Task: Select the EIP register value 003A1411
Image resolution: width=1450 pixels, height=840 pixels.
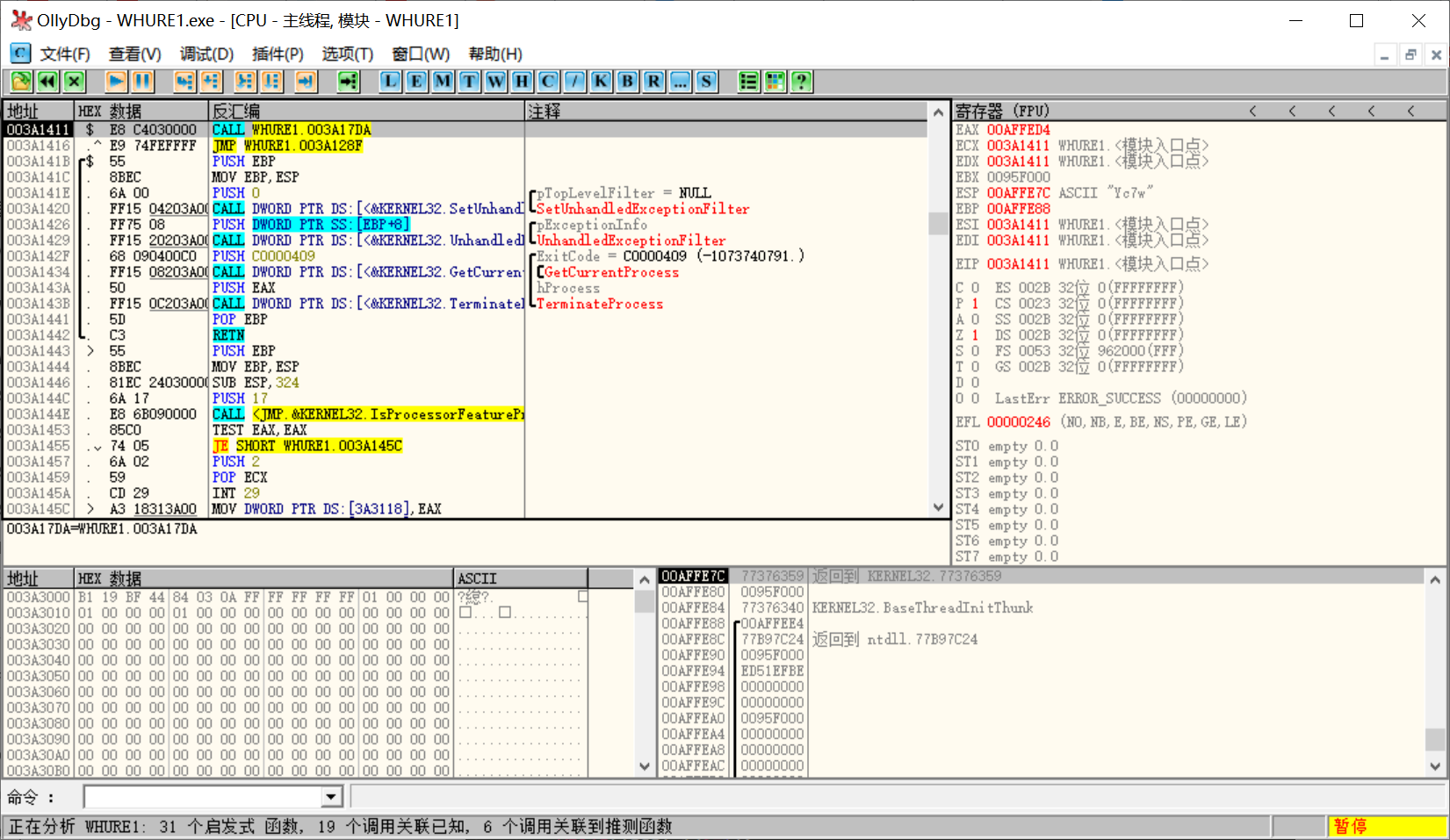Action: click(x=1018, y=264)
